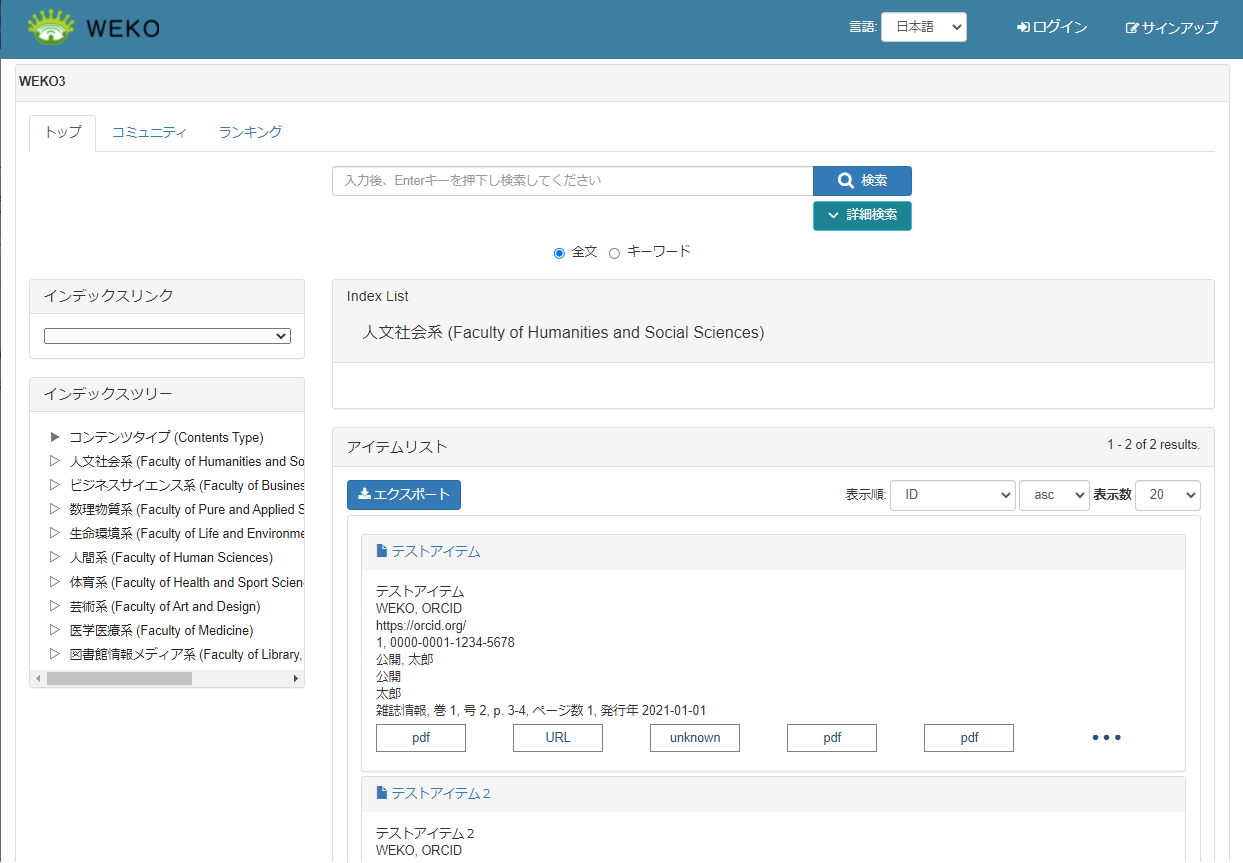Click the WEKO logo icon
The image size is (1243, 863).
click(x=51, y=28)
